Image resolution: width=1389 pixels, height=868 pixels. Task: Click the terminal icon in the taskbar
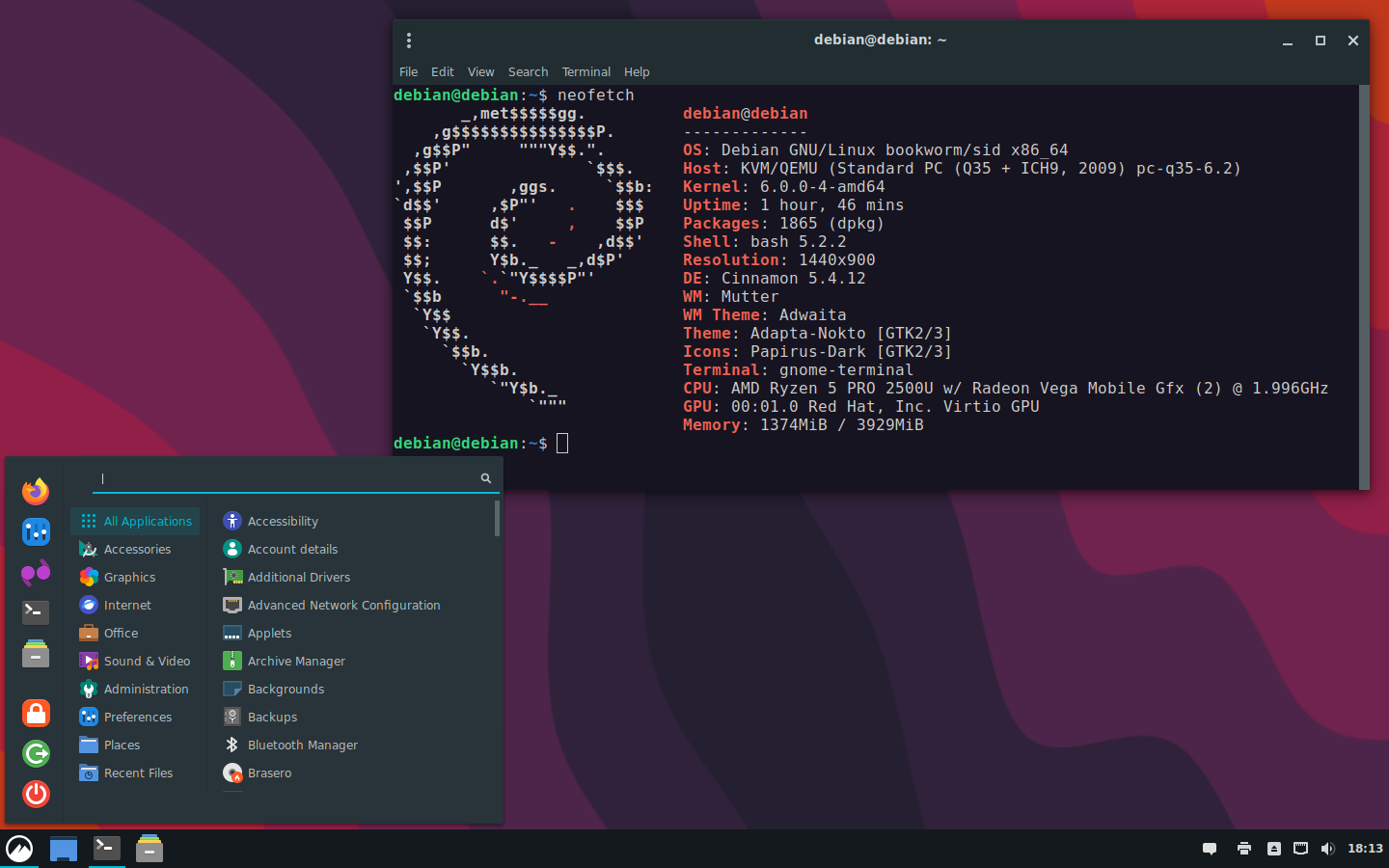click(107, 849)
